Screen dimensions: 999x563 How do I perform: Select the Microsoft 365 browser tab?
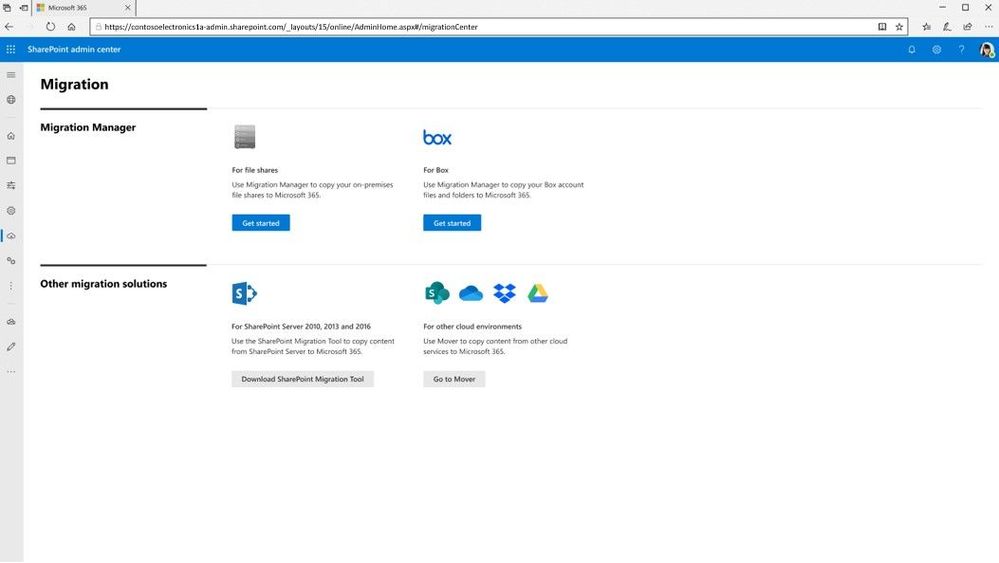point(83,8)
